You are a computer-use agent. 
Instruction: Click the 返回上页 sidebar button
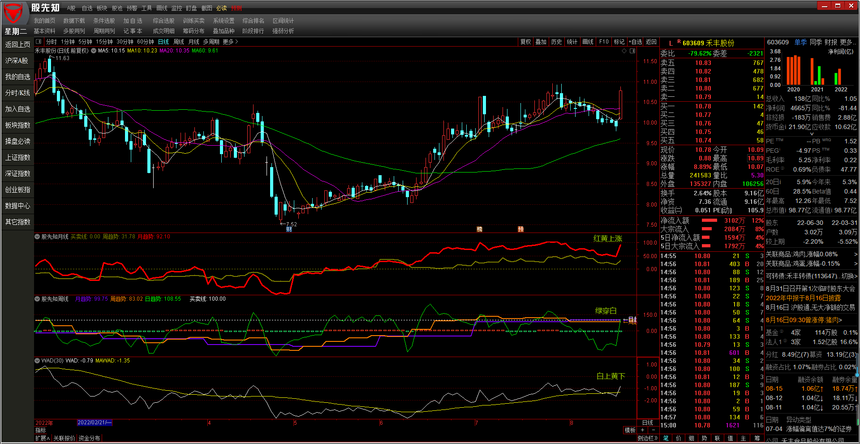tap(18, 44)
